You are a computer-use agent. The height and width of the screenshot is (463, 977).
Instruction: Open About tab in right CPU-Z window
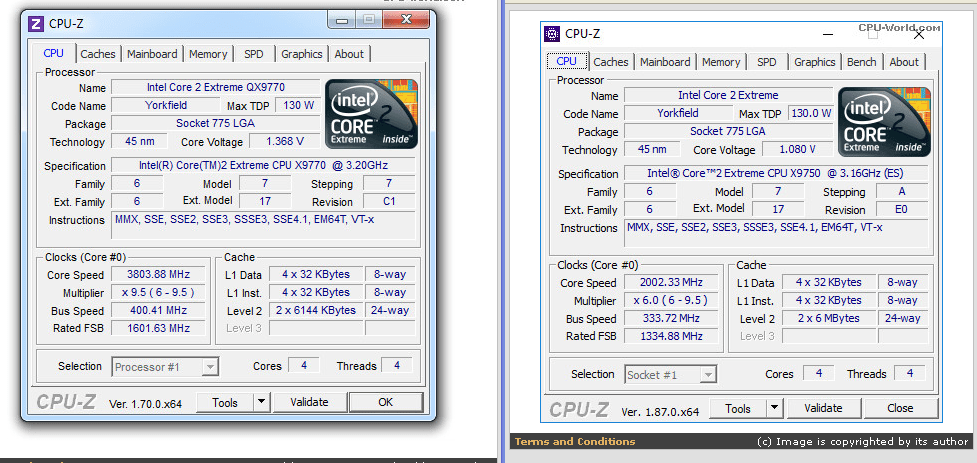coord(904,62)
